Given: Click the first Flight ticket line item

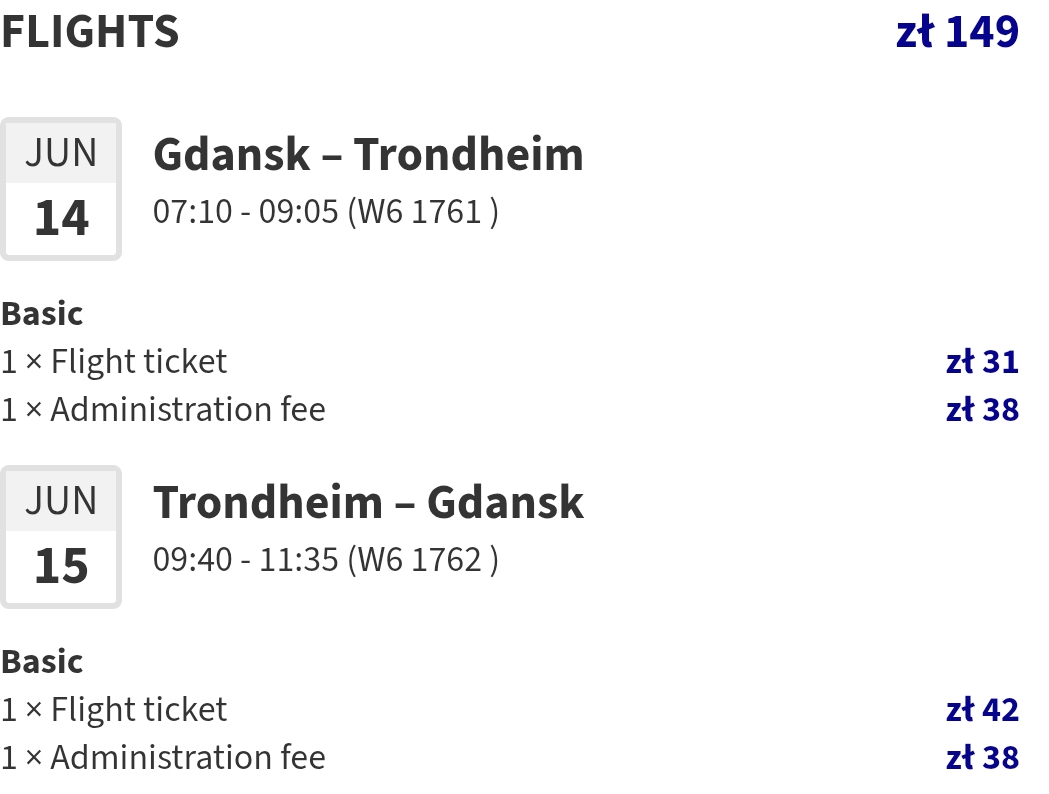Looking at the screenshot, I should [114, 361].
